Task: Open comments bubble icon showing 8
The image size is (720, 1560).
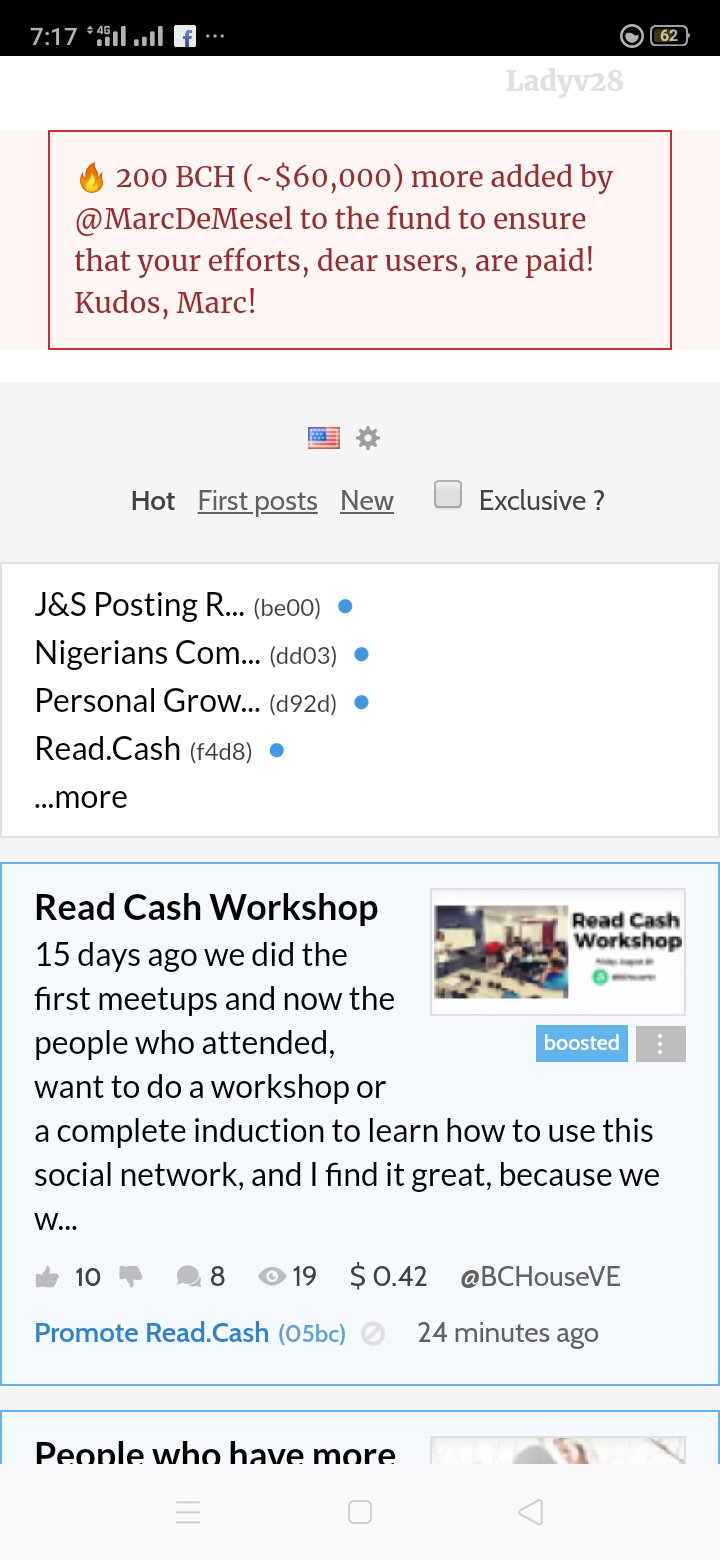Action: click(x=188, y=1277)
